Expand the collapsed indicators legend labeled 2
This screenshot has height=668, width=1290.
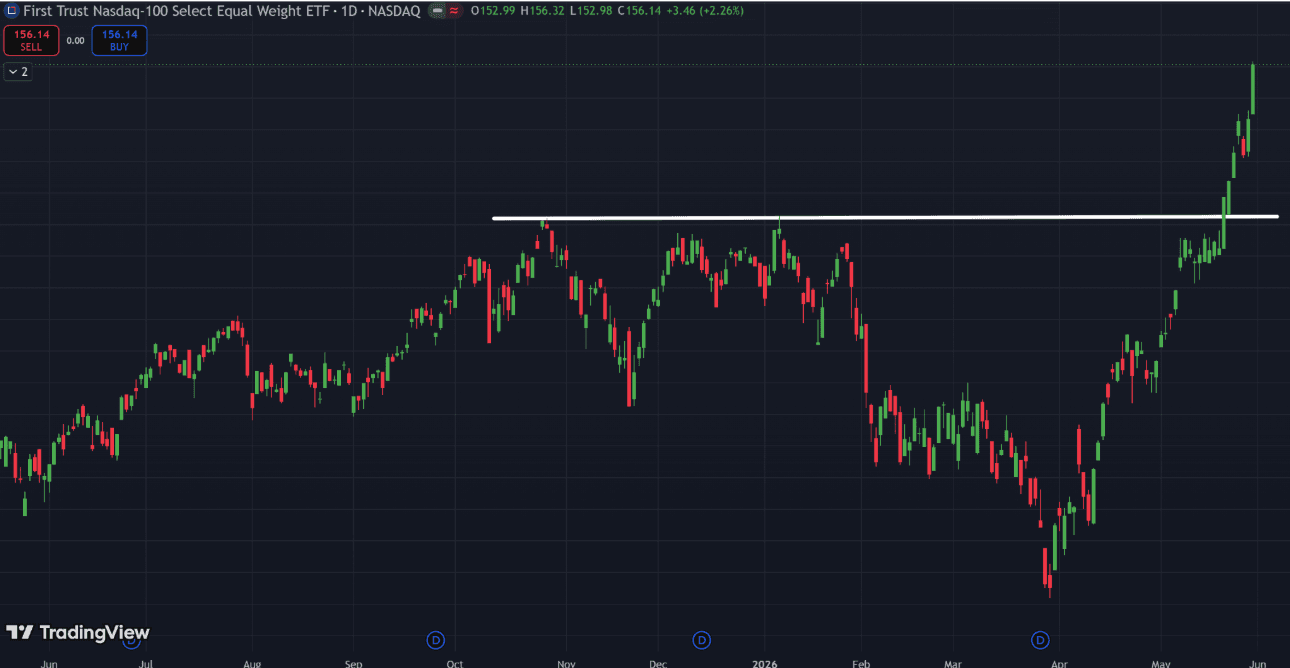click(18, 72)
